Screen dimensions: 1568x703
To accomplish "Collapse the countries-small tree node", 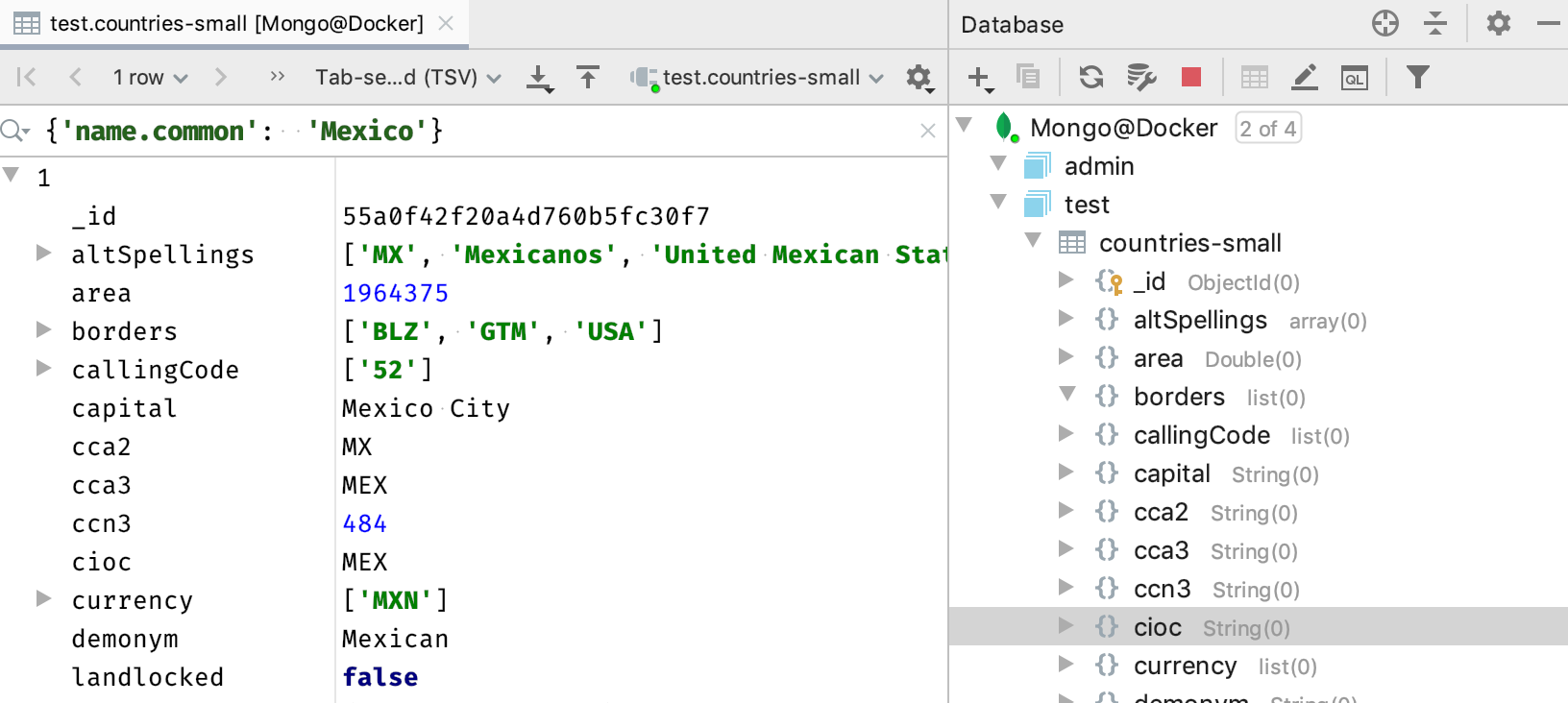I will [x=1033, y=241].
